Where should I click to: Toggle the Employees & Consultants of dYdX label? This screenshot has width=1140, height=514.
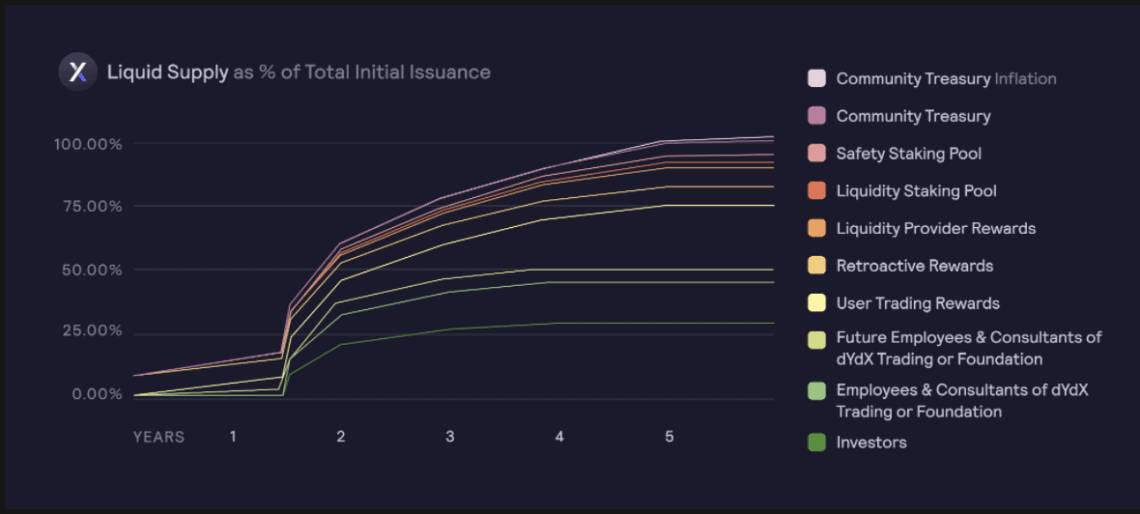pyautogui.click(x=961, y=401)
